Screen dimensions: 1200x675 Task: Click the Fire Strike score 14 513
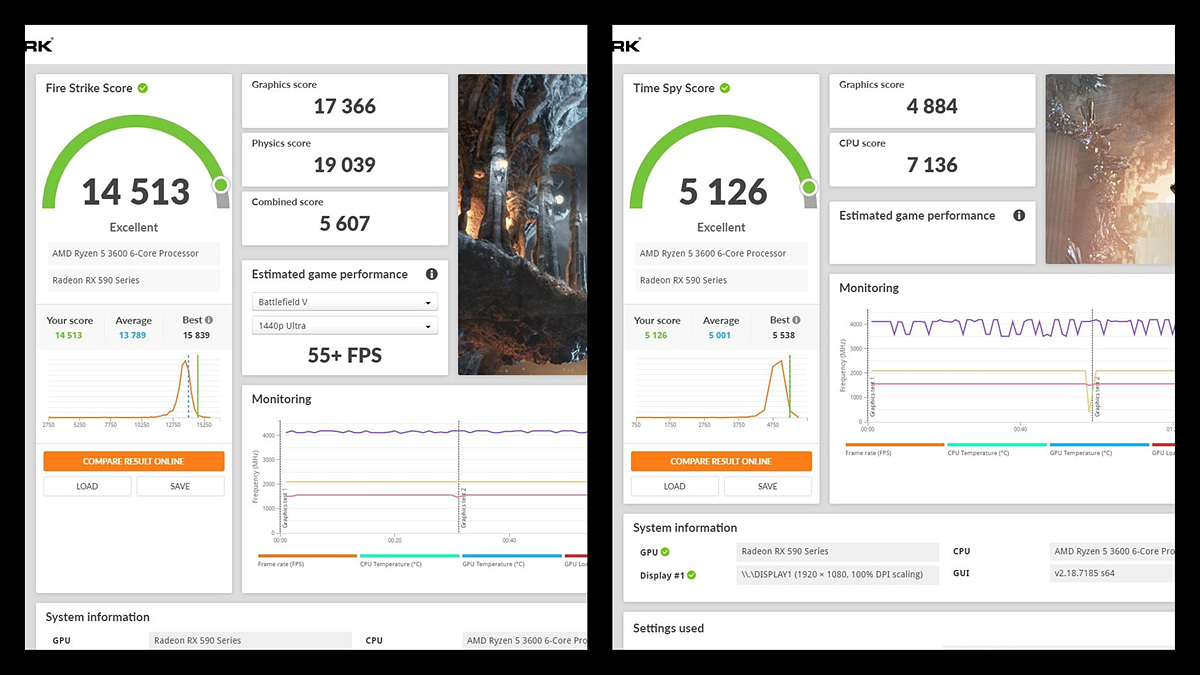click(135, 192)
